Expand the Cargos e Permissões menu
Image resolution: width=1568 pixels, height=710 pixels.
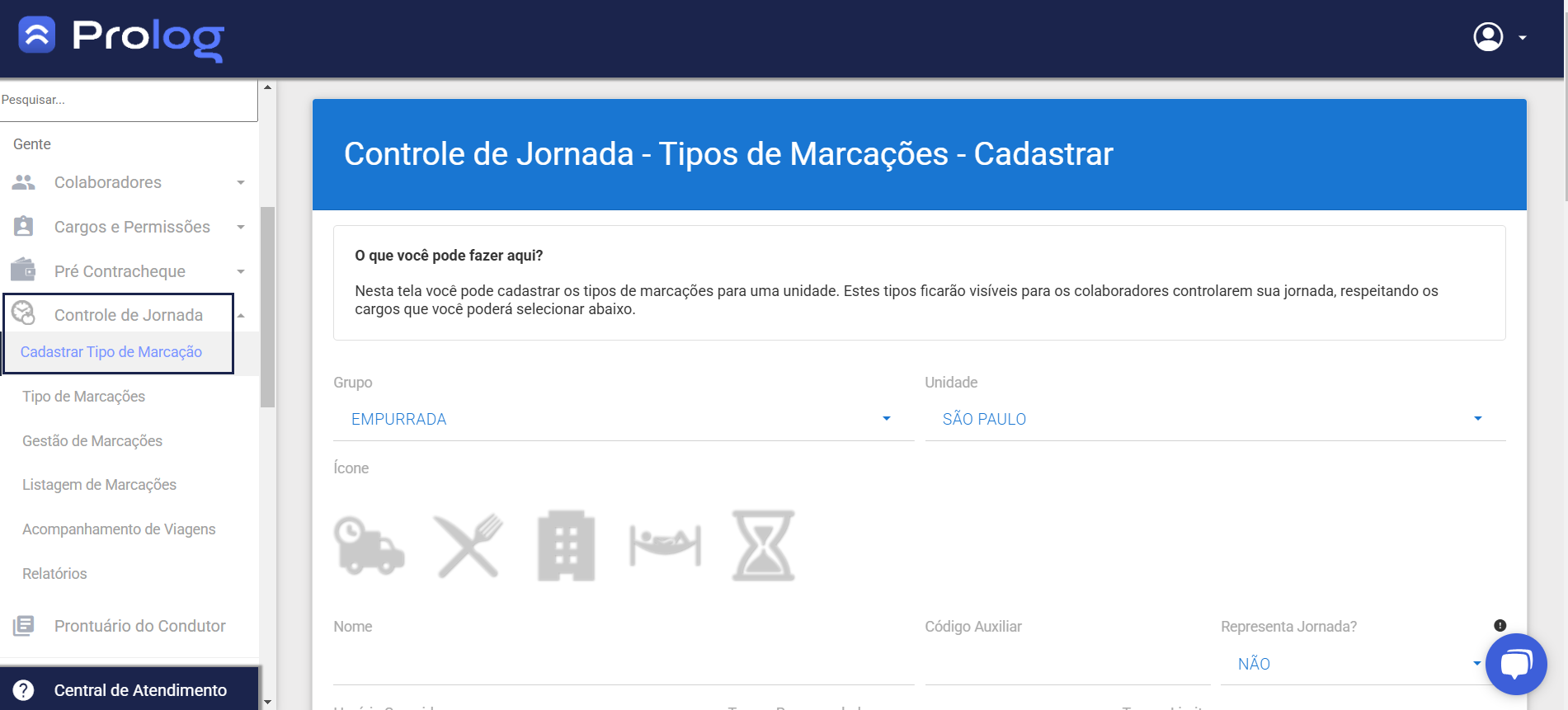click(128, 227)
